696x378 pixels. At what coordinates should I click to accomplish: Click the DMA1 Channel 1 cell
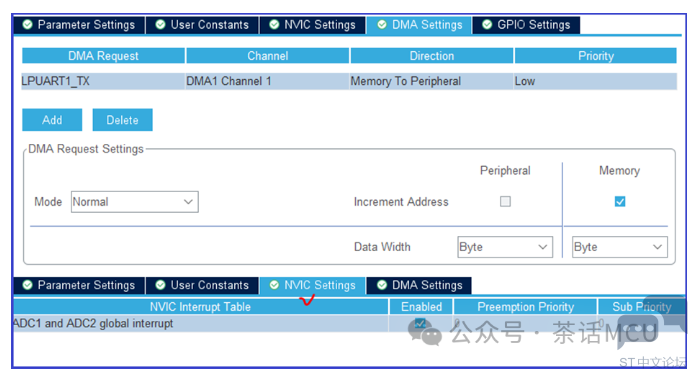(x=267, y=81)
